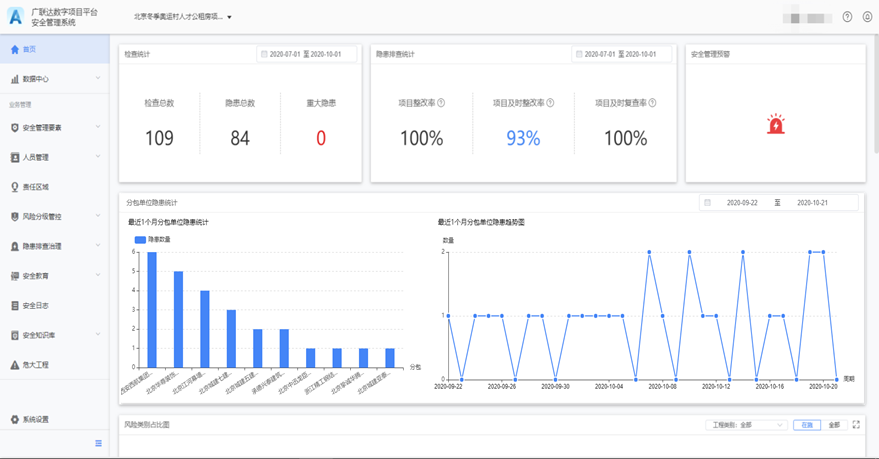
Task: Click the info icon next to 项目及时复查率
Action: coord(652,103)
